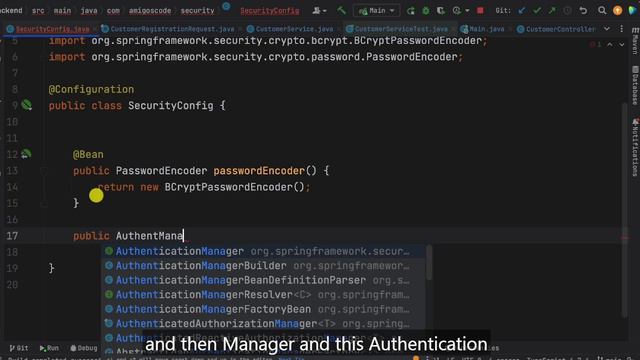Click the orange IDE updates icon
Image resolution: width=640 pixels, height=360 pixels.
pos(618,11)
